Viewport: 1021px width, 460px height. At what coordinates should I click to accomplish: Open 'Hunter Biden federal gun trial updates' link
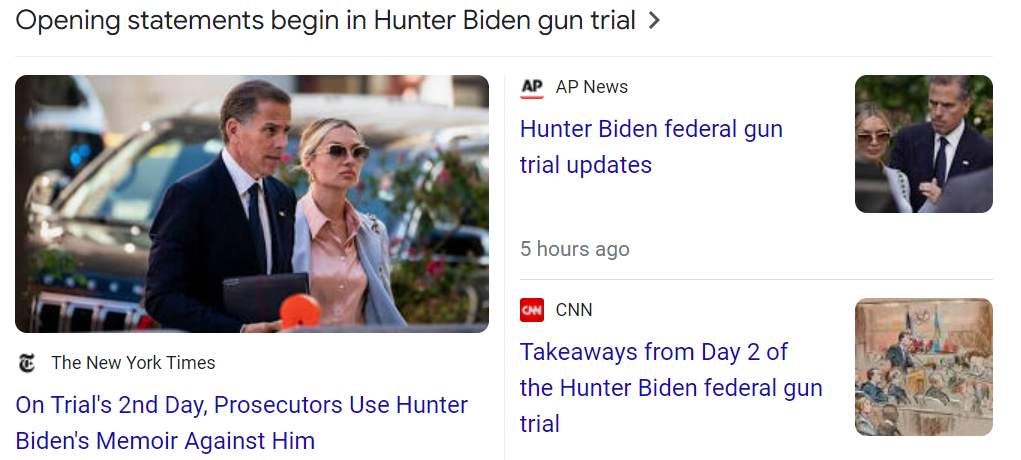click(x=651, y=130)
